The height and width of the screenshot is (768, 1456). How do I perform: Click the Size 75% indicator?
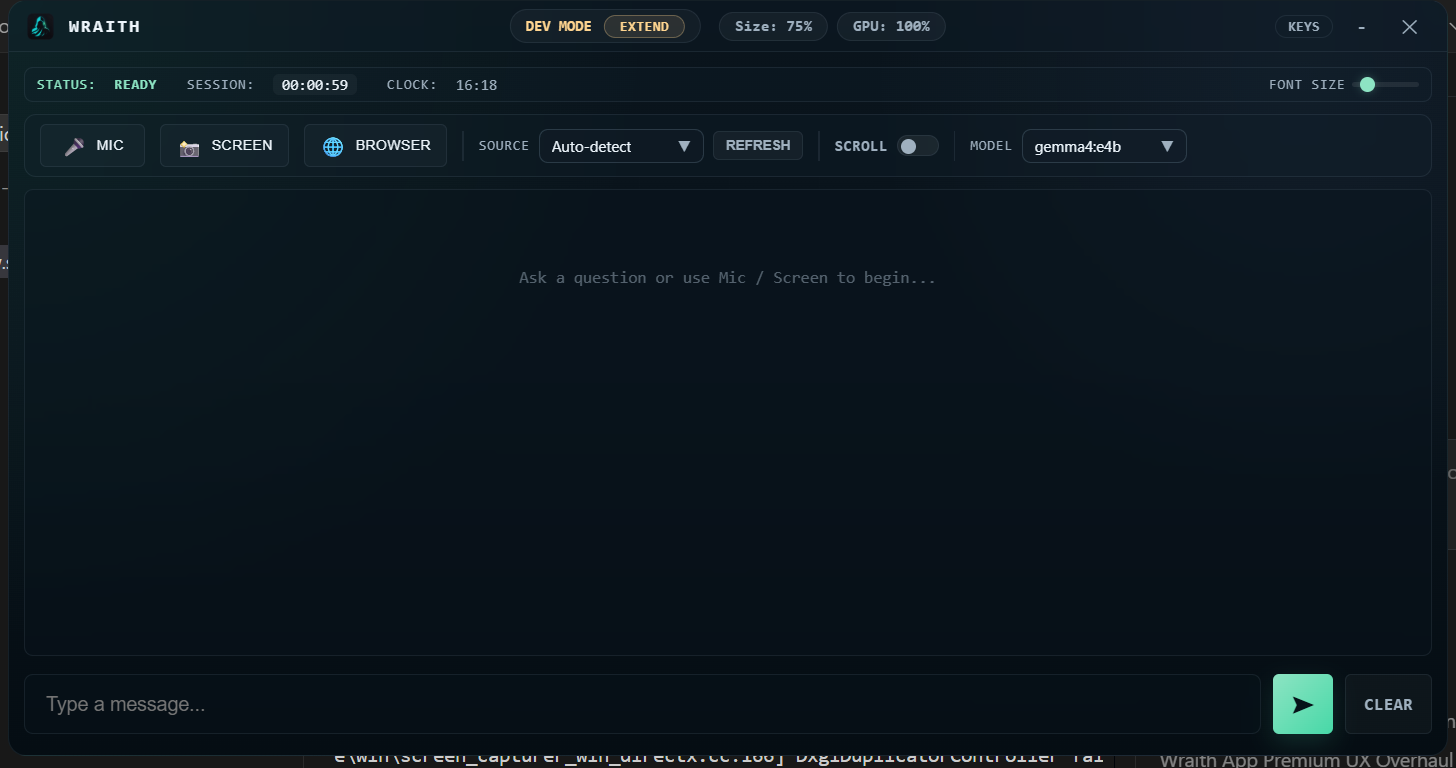click(x=772, y=26)
